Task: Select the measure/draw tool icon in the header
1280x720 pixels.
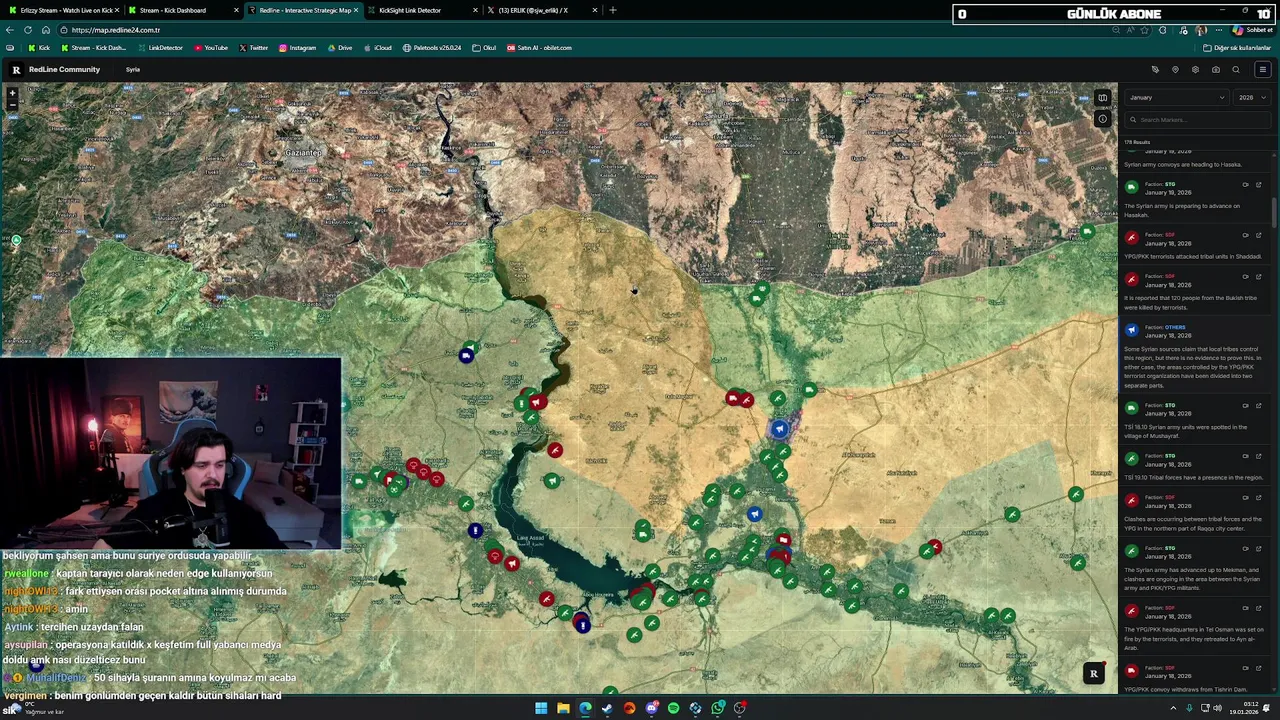Action: [x=1155, y=70]
